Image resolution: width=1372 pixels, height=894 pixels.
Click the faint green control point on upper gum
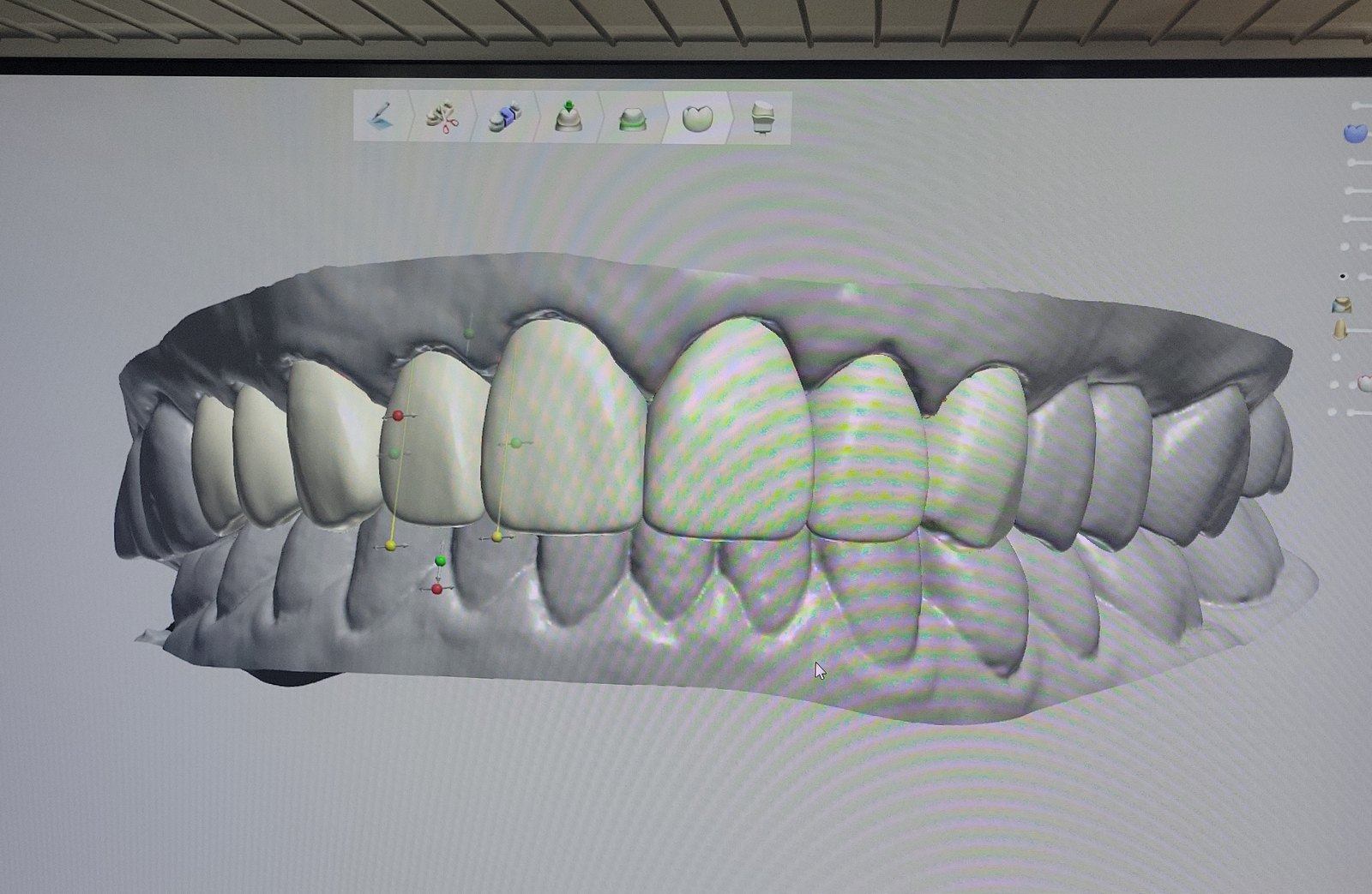click(468, 332)
